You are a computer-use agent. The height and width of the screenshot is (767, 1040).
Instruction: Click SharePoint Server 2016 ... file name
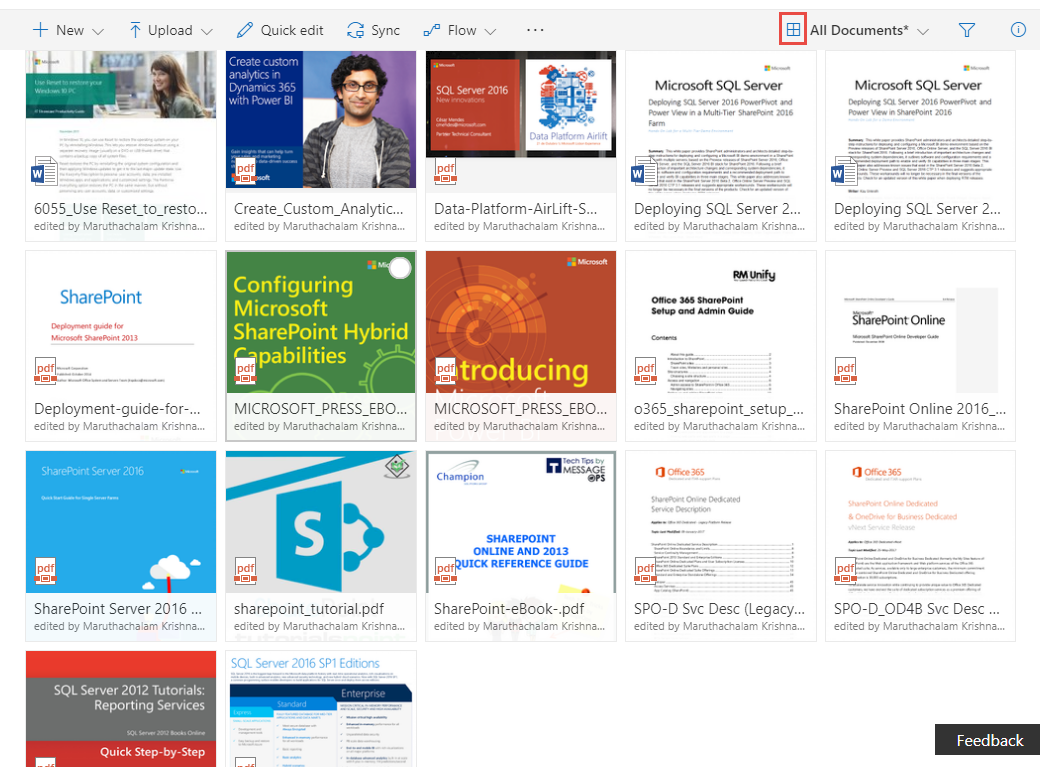pyautogui.click(x=118, y=608)
